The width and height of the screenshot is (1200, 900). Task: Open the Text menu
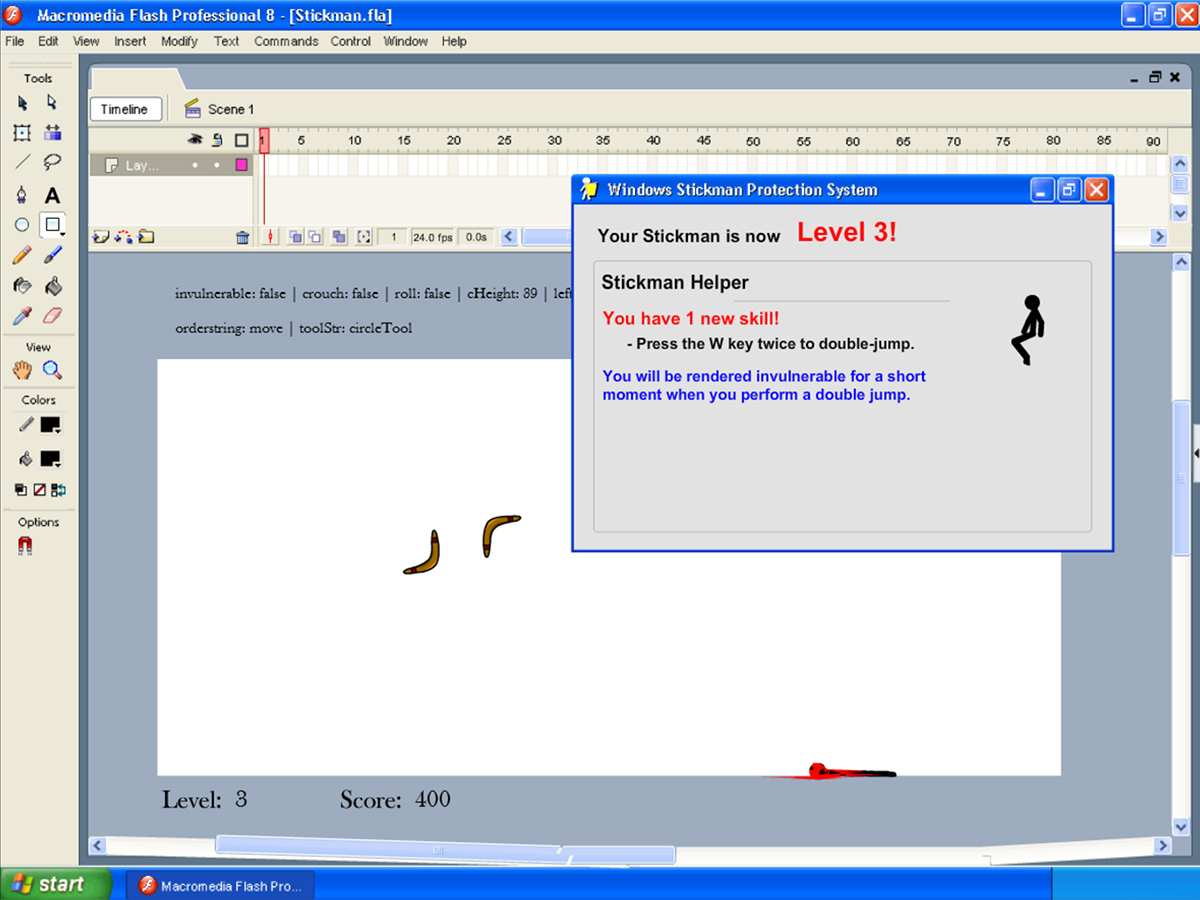tap(227, 41)
